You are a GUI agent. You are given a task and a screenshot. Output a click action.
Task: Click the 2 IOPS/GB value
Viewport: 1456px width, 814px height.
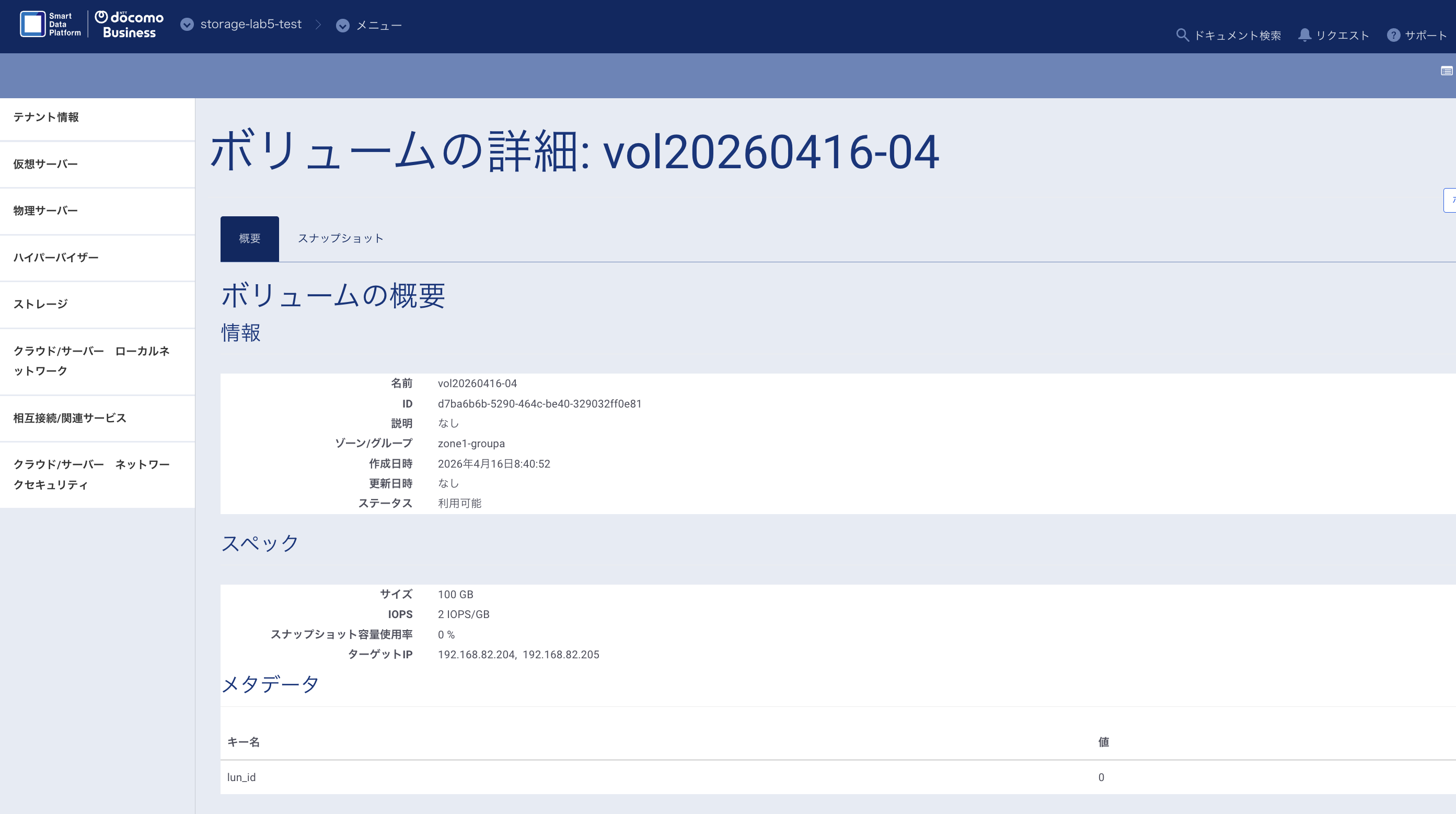coord(464,614)
